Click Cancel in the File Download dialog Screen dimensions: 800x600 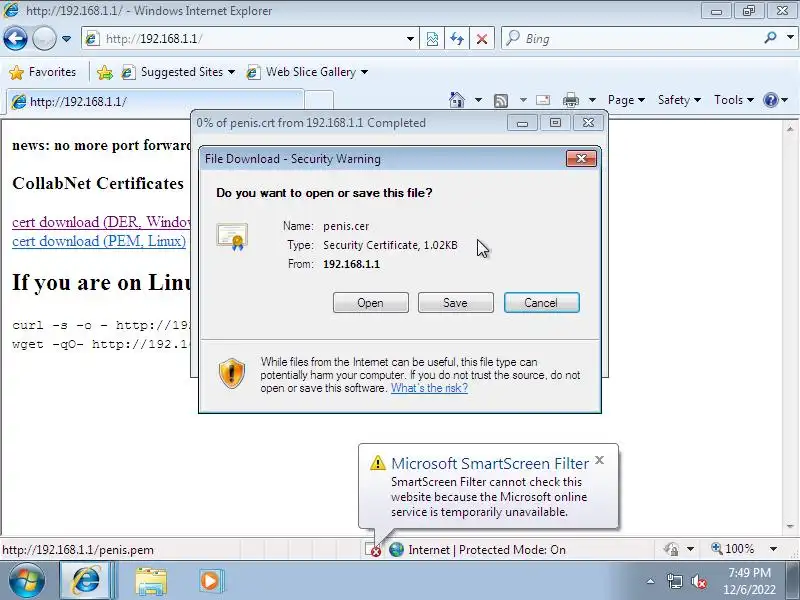(x=541, y=303)
